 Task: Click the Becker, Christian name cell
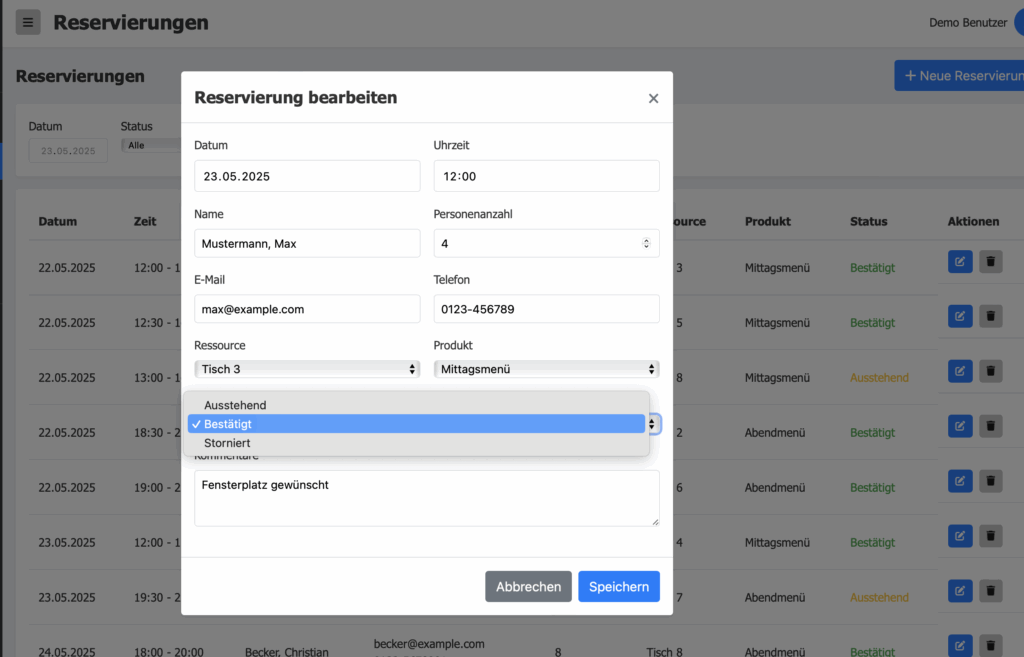click(x=287, y=652)
